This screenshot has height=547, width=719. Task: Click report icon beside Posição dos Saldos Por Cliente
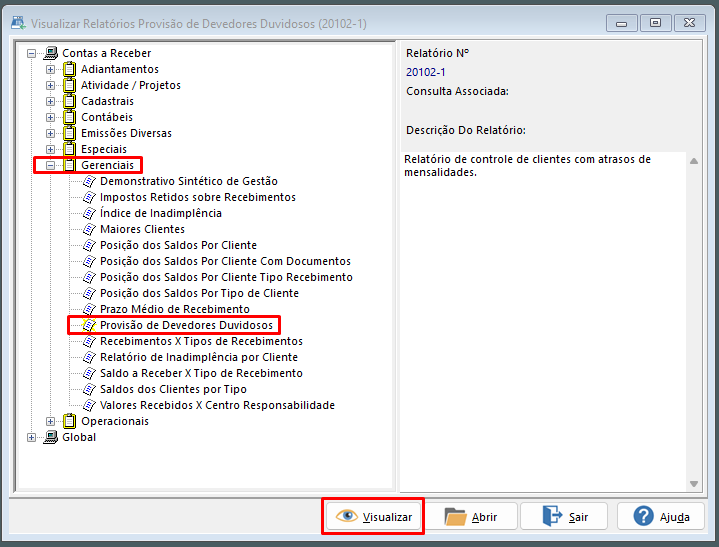89,245
